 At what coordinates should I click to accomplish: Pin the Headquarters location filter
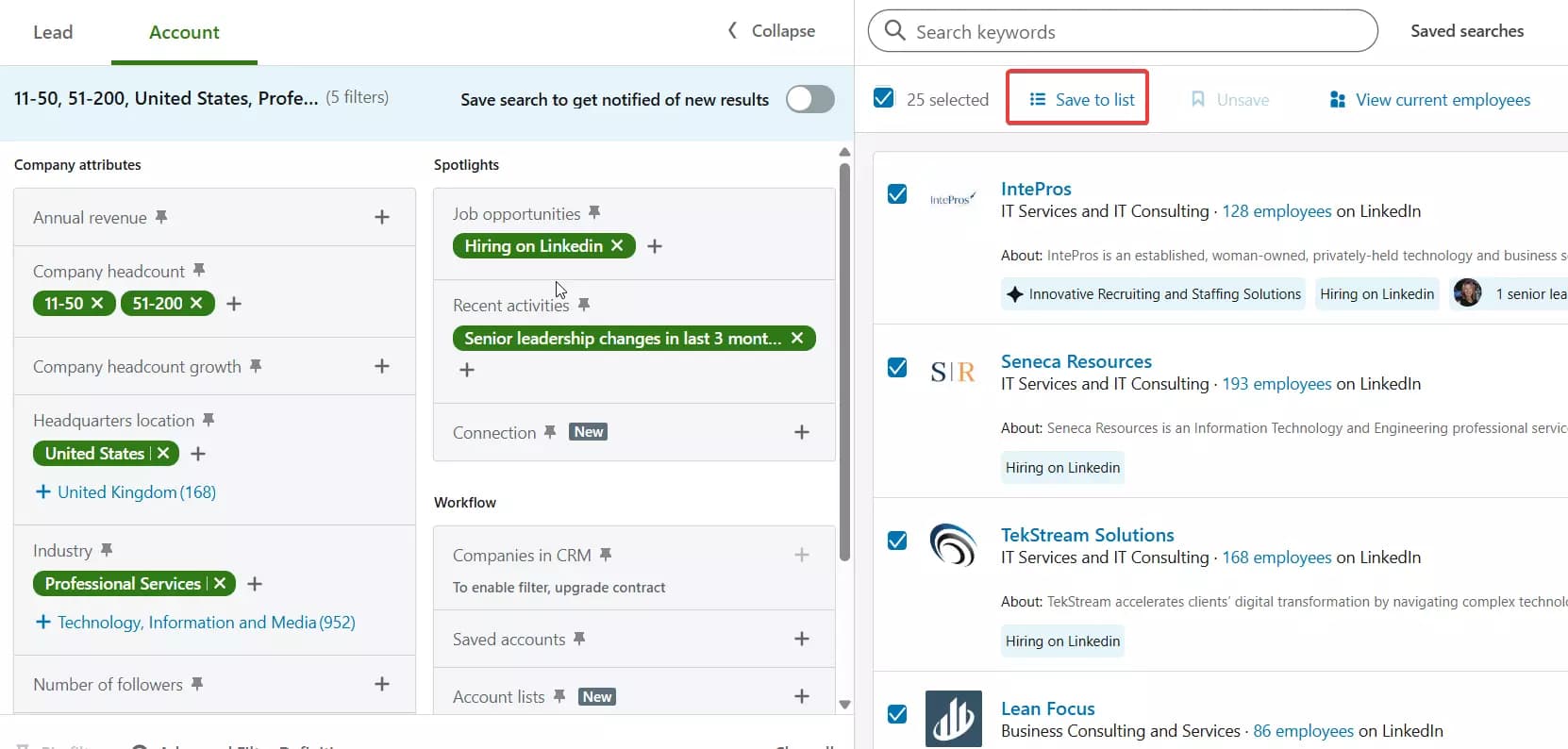point(209,420)
